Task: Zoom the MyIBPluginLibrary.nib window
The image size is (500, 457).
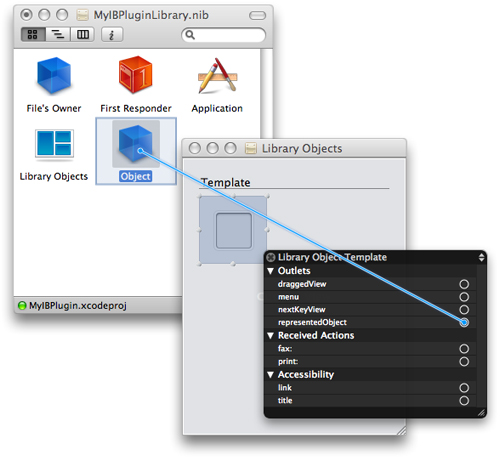Action: pos(62,15)
